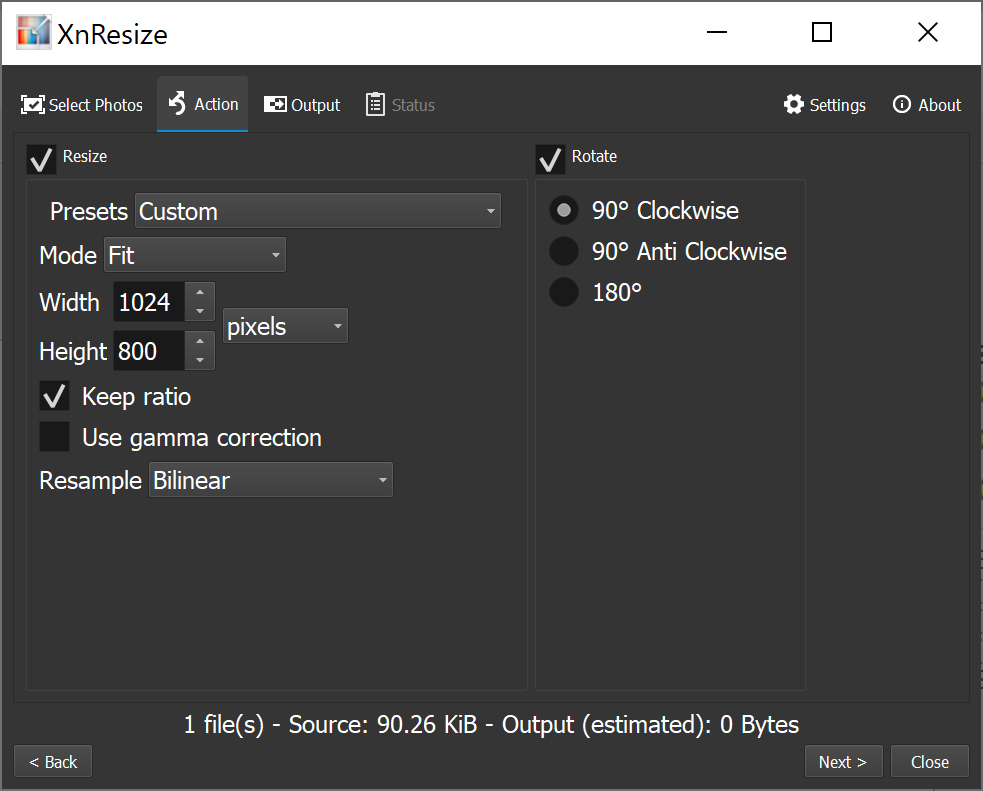Screen dimensions: 983x791
Task: Decrease Height with the down arrow
Action: click(x=200, y=360)
